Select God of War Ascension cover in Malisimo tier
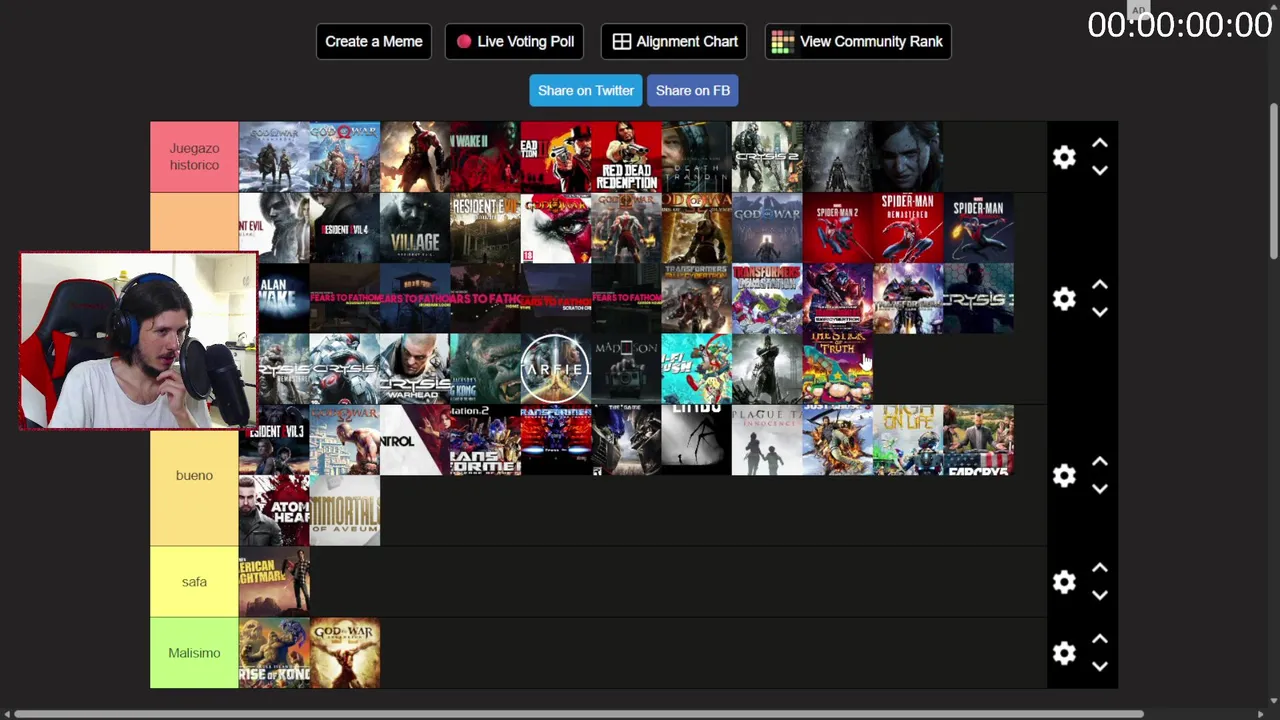Viewport: 1280px width, 720px height. coord(345,653)
